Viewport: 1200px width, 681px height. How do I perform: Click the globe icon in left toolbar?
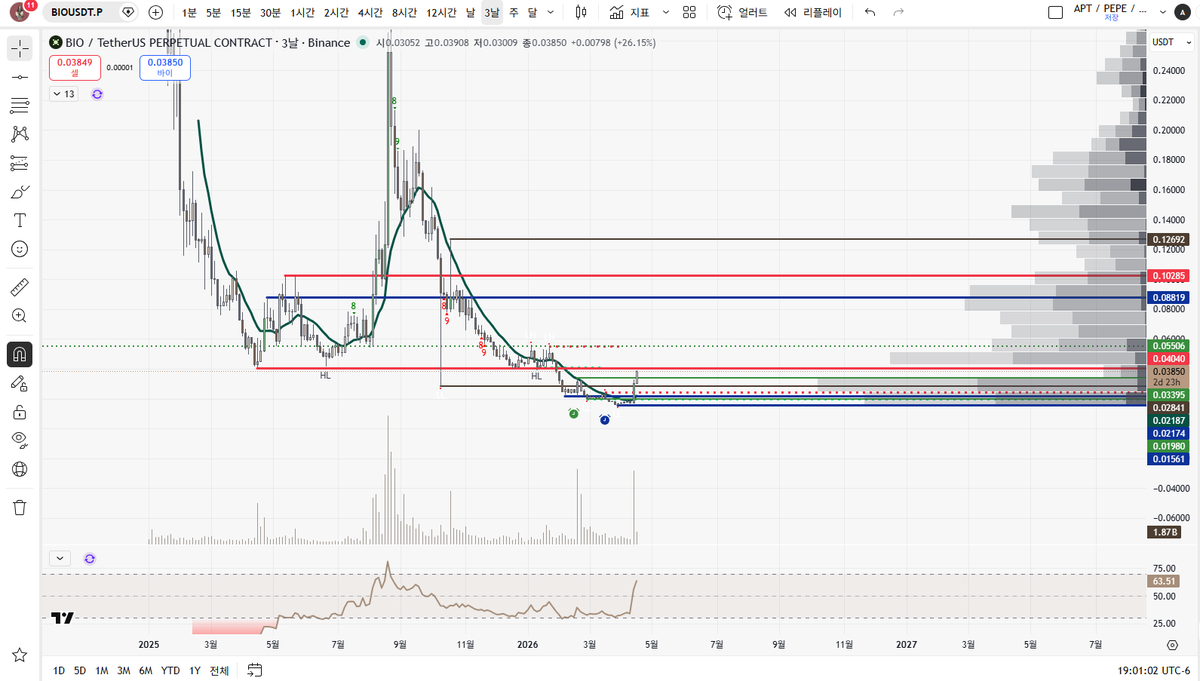point(19,468)
